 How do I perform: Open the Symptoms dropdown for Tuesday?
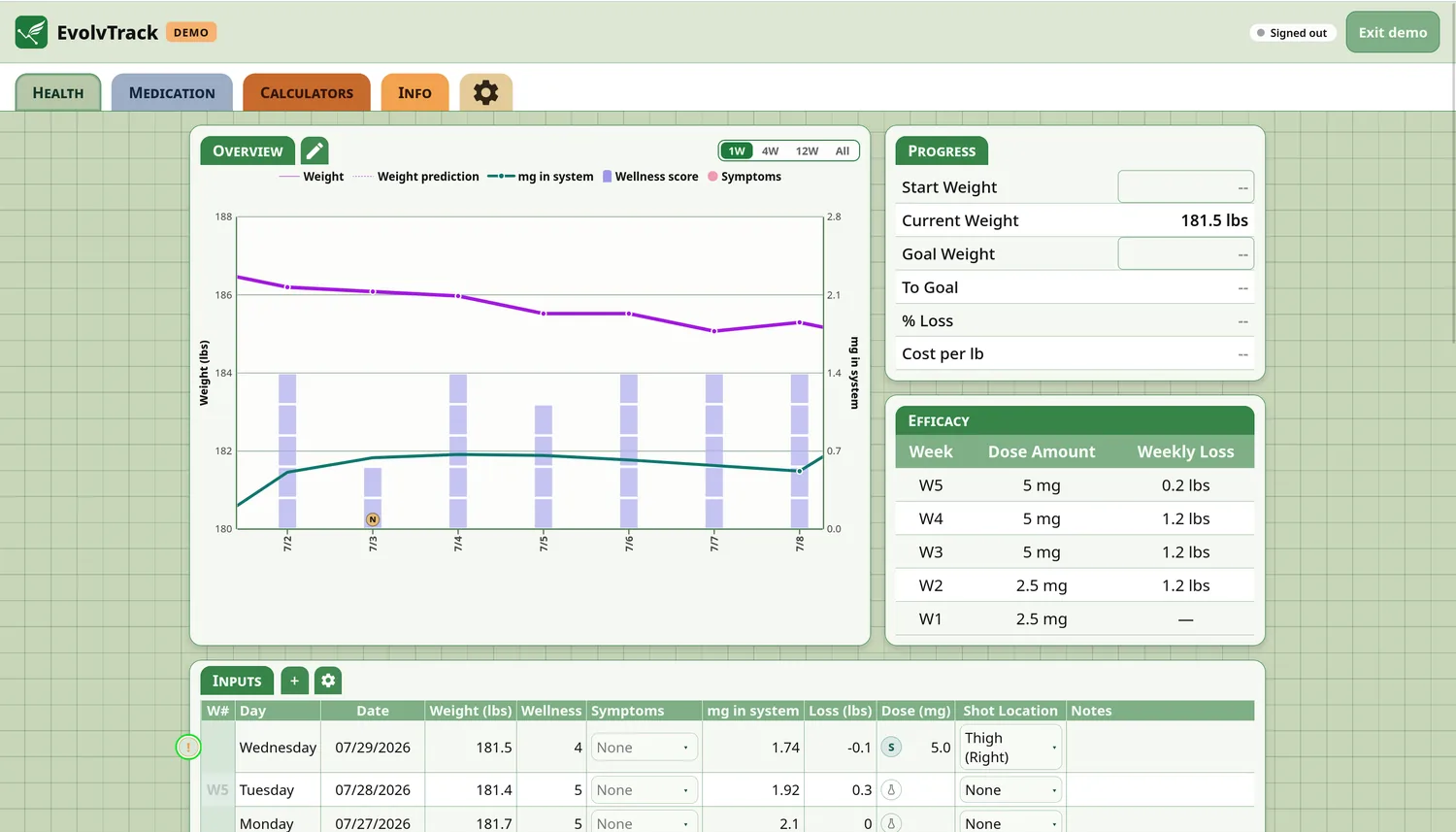[x=644, y=789]
